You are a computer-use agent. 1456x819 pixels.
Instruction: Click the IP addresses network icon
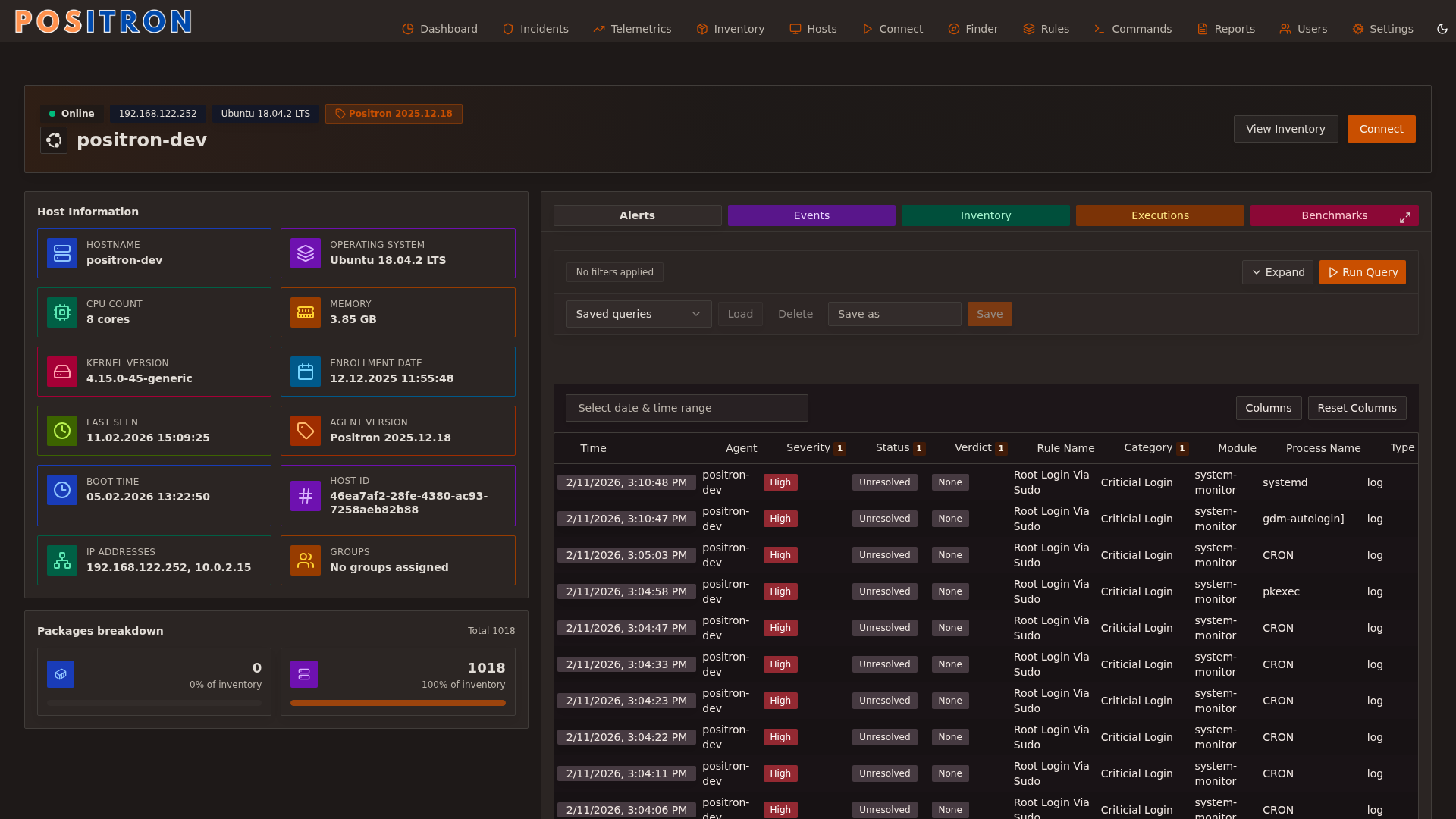click(x=62, y=560)
